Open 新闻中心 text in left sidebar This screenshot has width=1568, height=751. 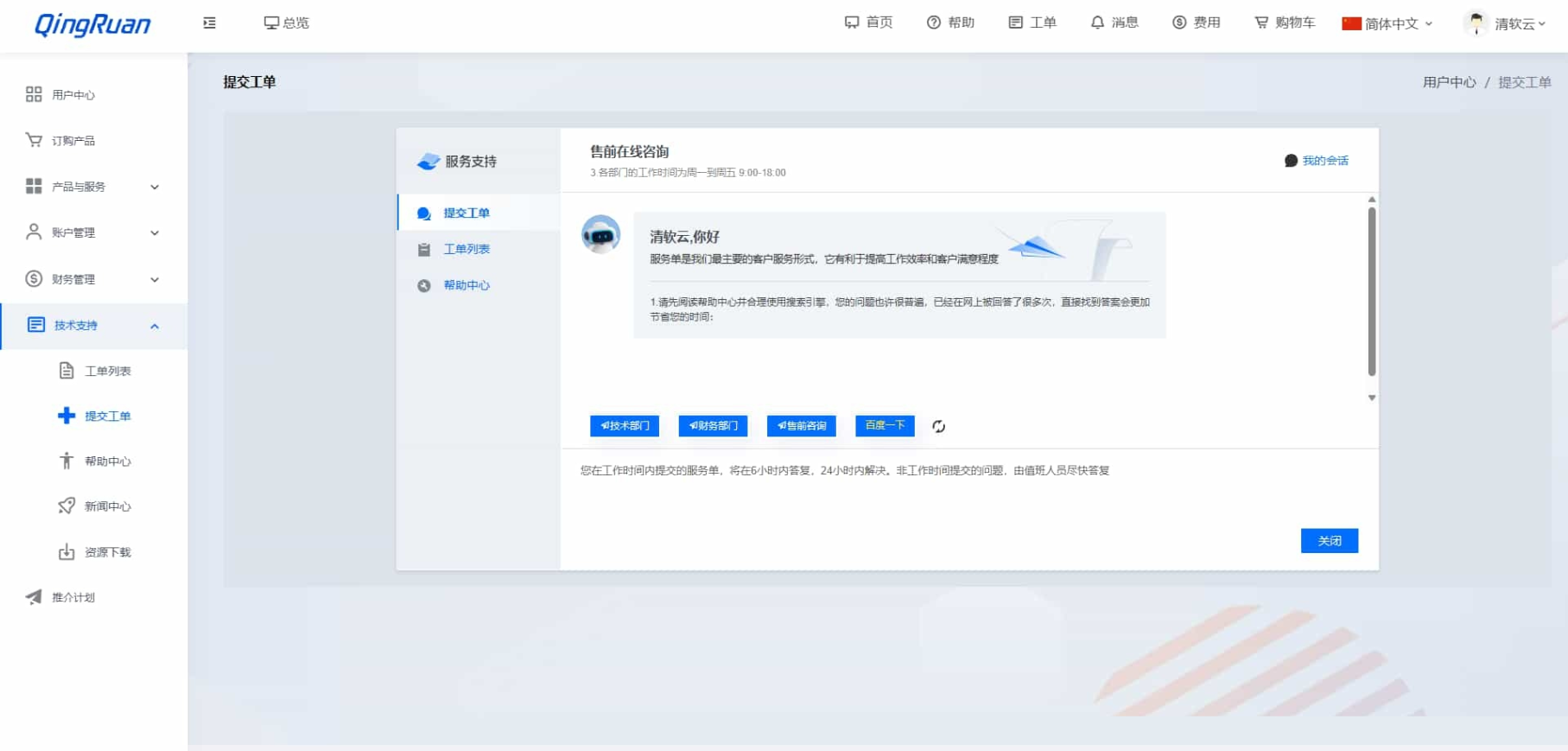pyautogui.click(x=108, y=506)
